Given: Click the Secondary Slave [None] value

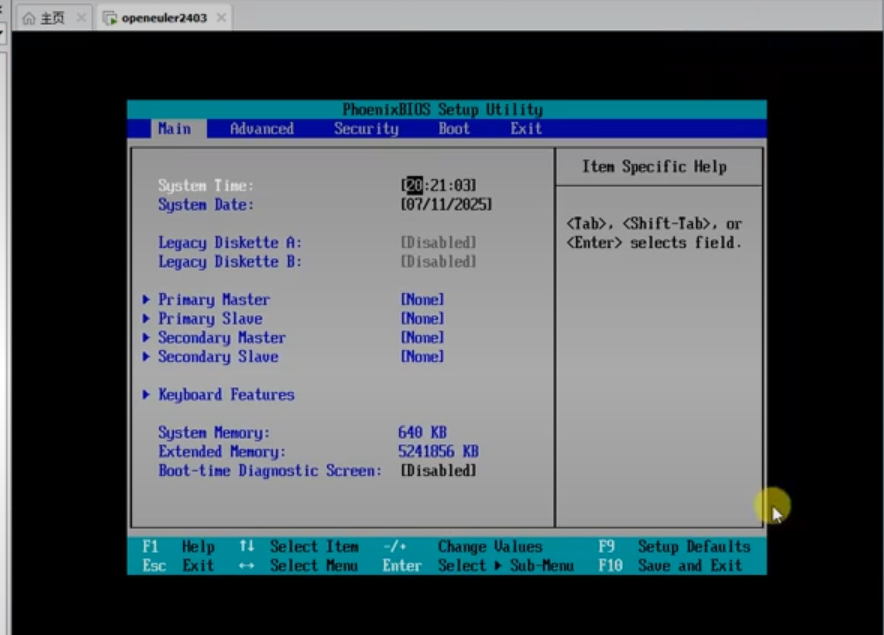Looking at the screenshot, I should 422,357.
